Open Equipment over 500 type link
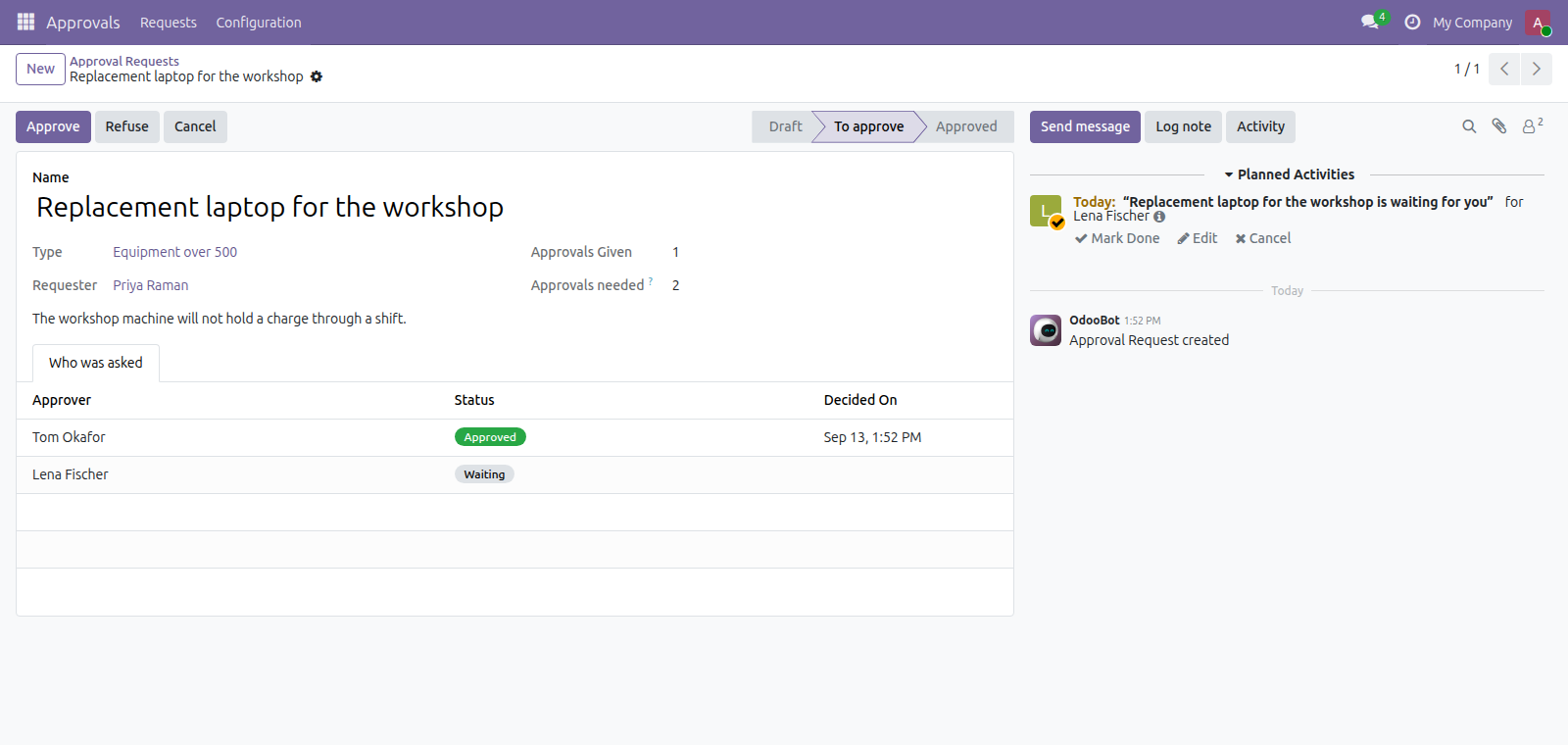 pos(174,252)
